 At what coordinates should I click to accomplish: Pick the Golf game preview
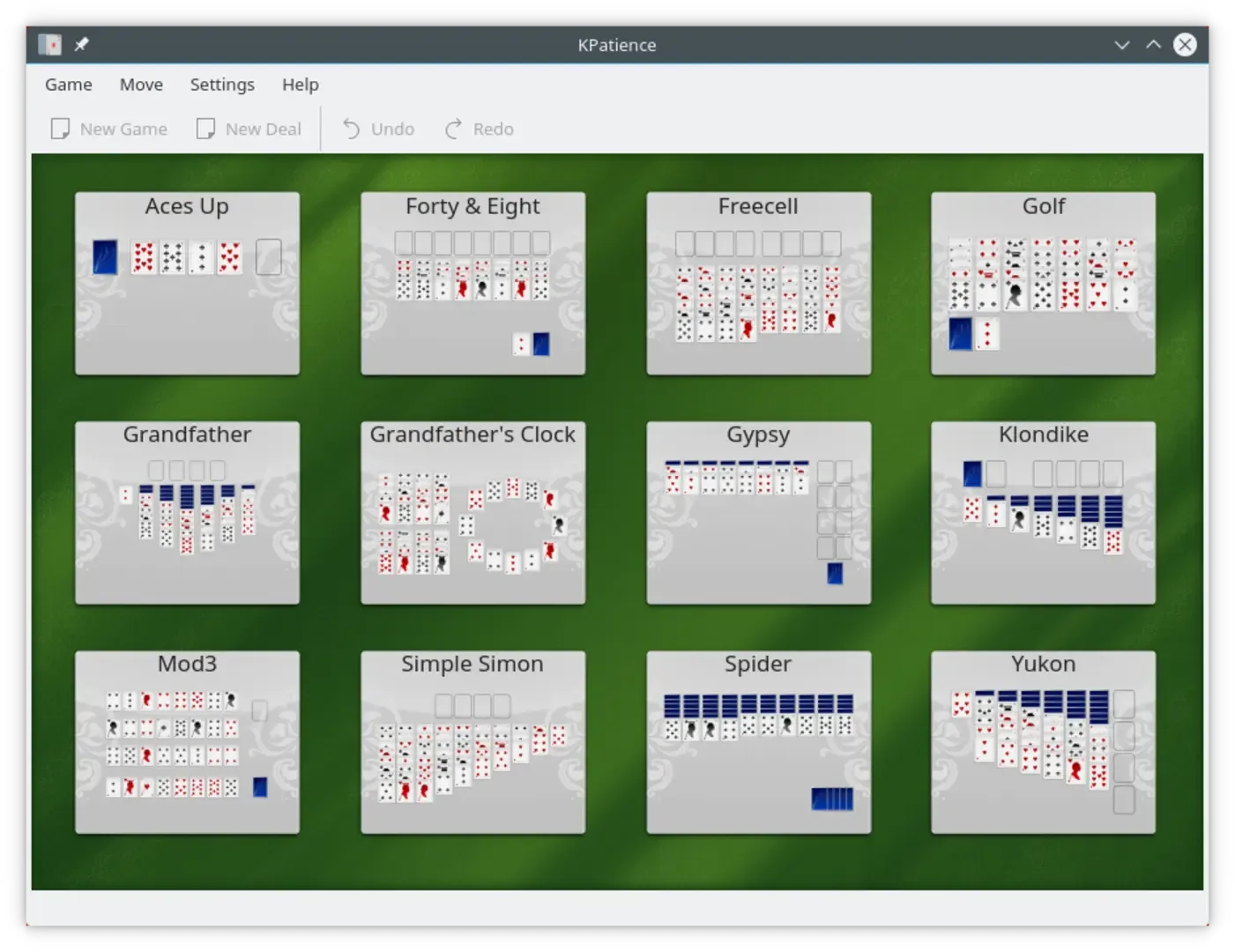click(1043, 283)
